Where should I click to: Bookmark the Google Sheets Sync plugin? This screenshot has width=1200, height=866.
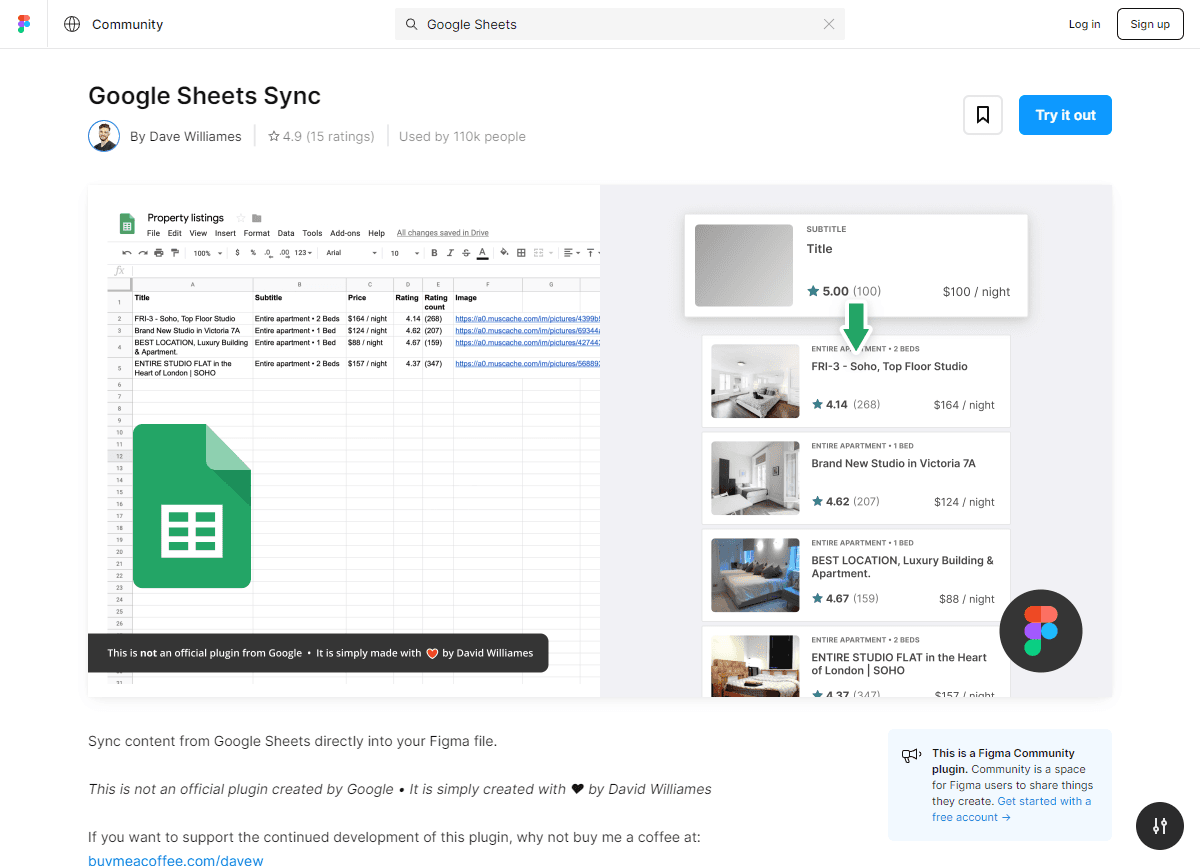(983, 115)
